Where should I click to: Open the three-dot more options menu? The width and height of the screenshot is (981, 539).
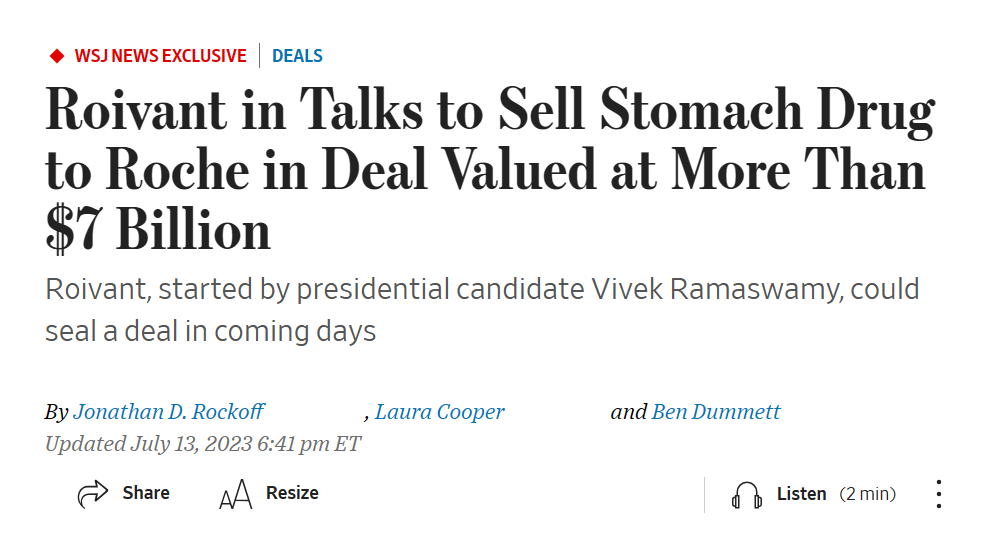(x=938, y=494)
